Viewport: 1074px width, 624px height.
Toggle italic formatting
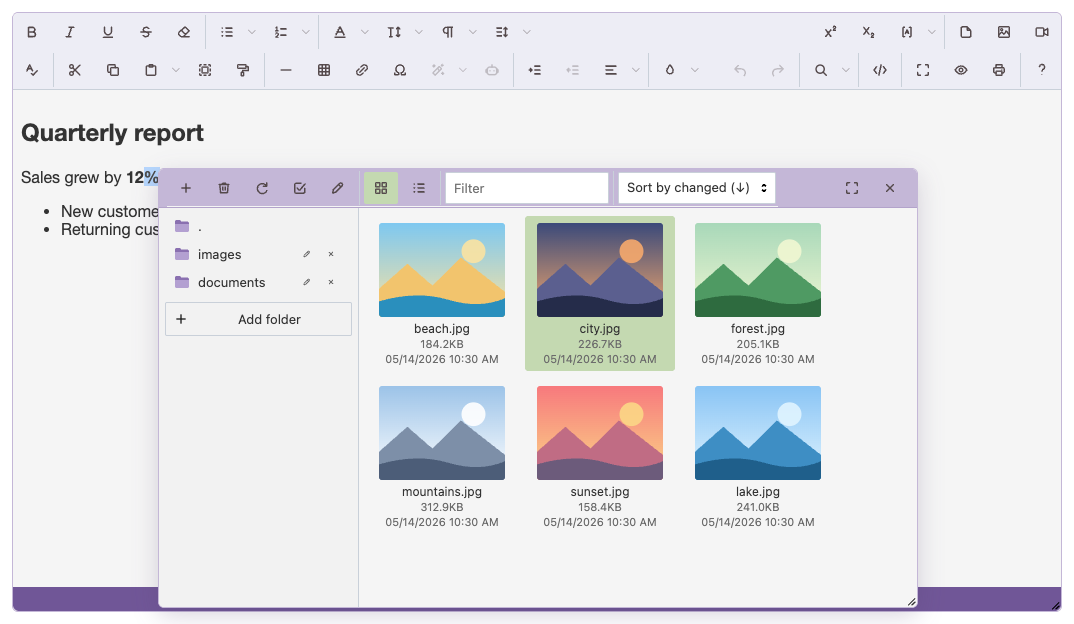pyautogui.click(x=69, y=32)
